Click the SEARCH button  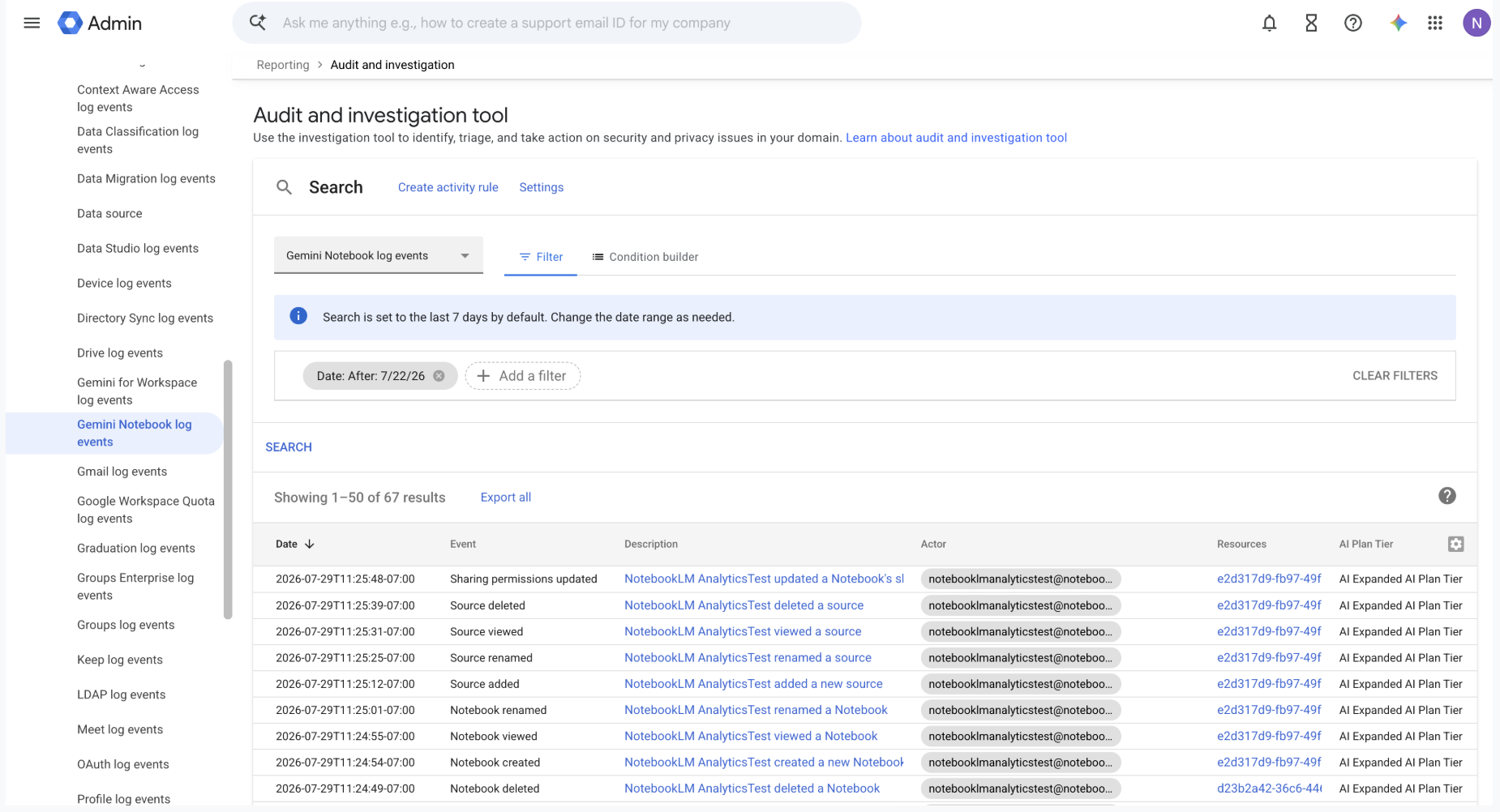[x=289, y=447]
